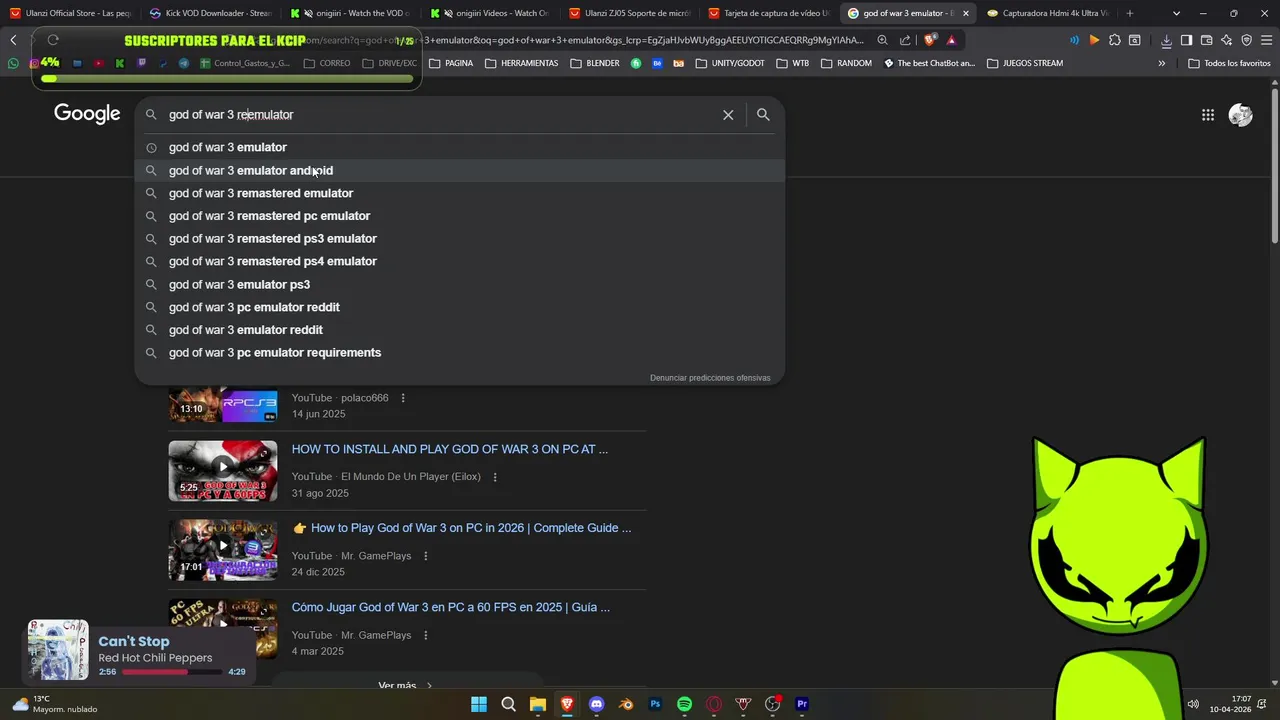The height and width of the screenshot is (720, 1280).
Task: Open the Kick bookmark icon
Action: tap(119, 63)
